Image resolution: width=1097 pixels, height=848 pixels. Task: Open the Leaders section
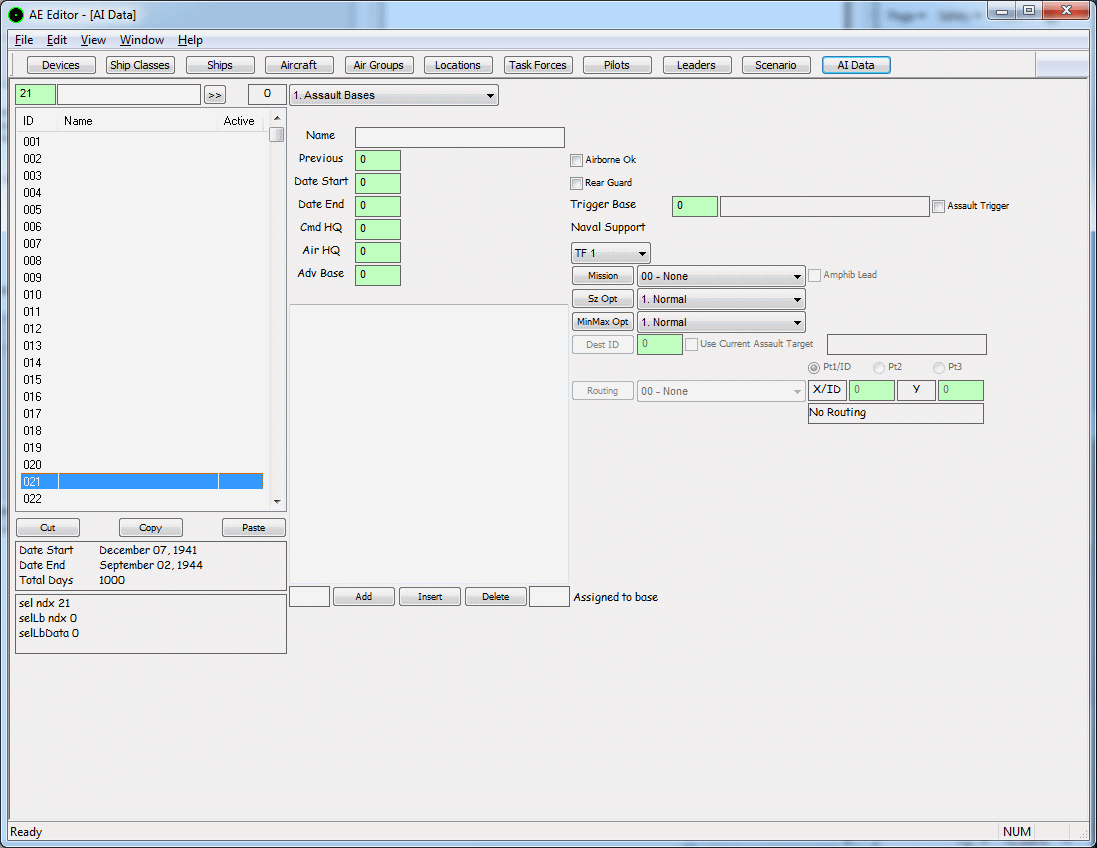pos(697,65)
